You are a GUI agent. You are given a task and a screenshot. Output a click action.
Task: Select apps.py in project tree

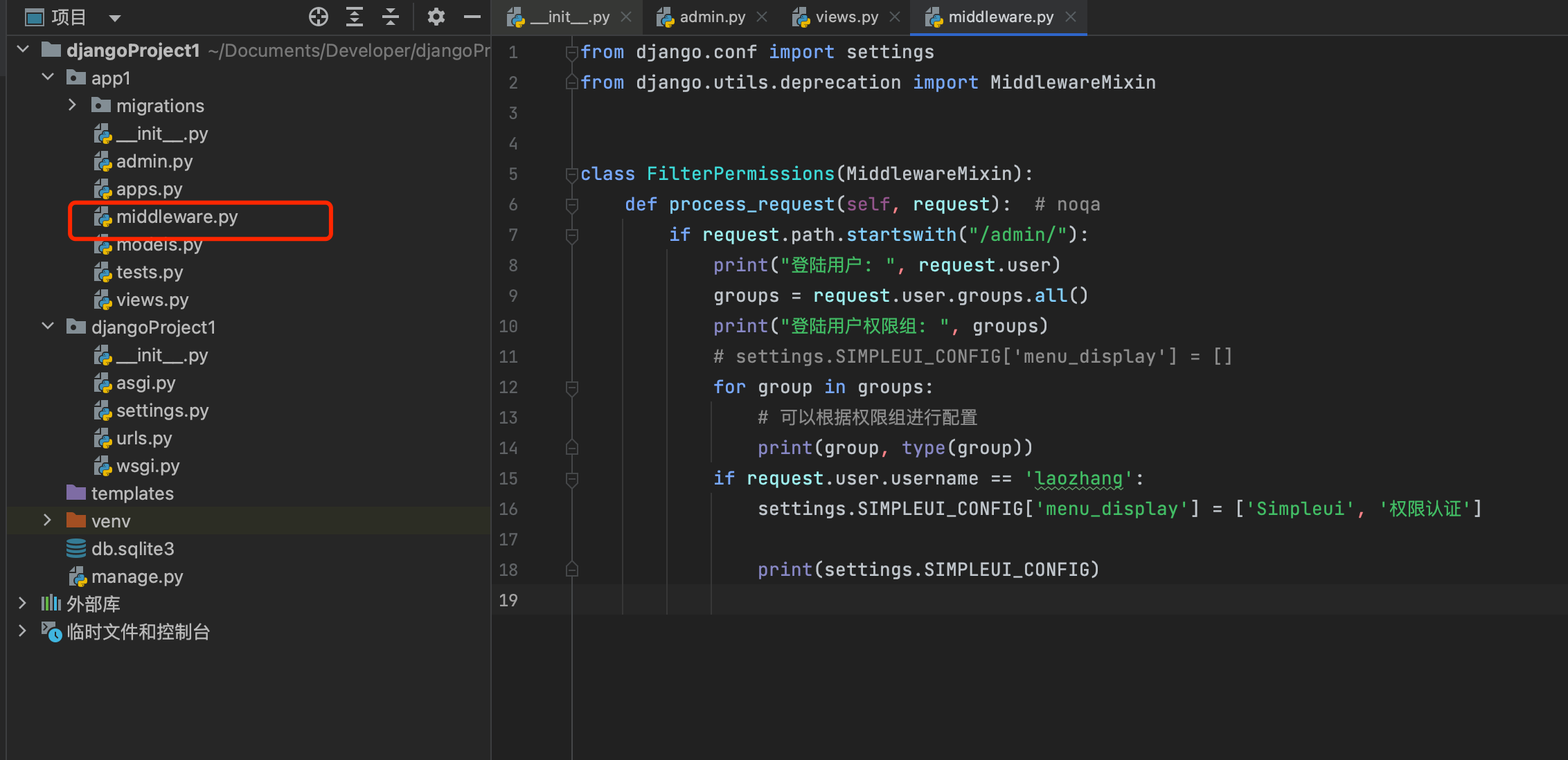click(x=150, y=189)
